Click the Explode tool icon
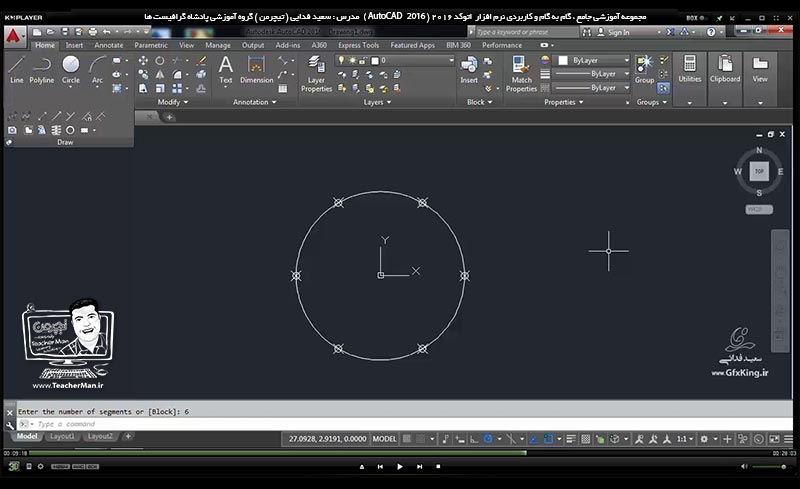Image resolution: width=800 pixels, height=489 pixels. coord(202,75)
